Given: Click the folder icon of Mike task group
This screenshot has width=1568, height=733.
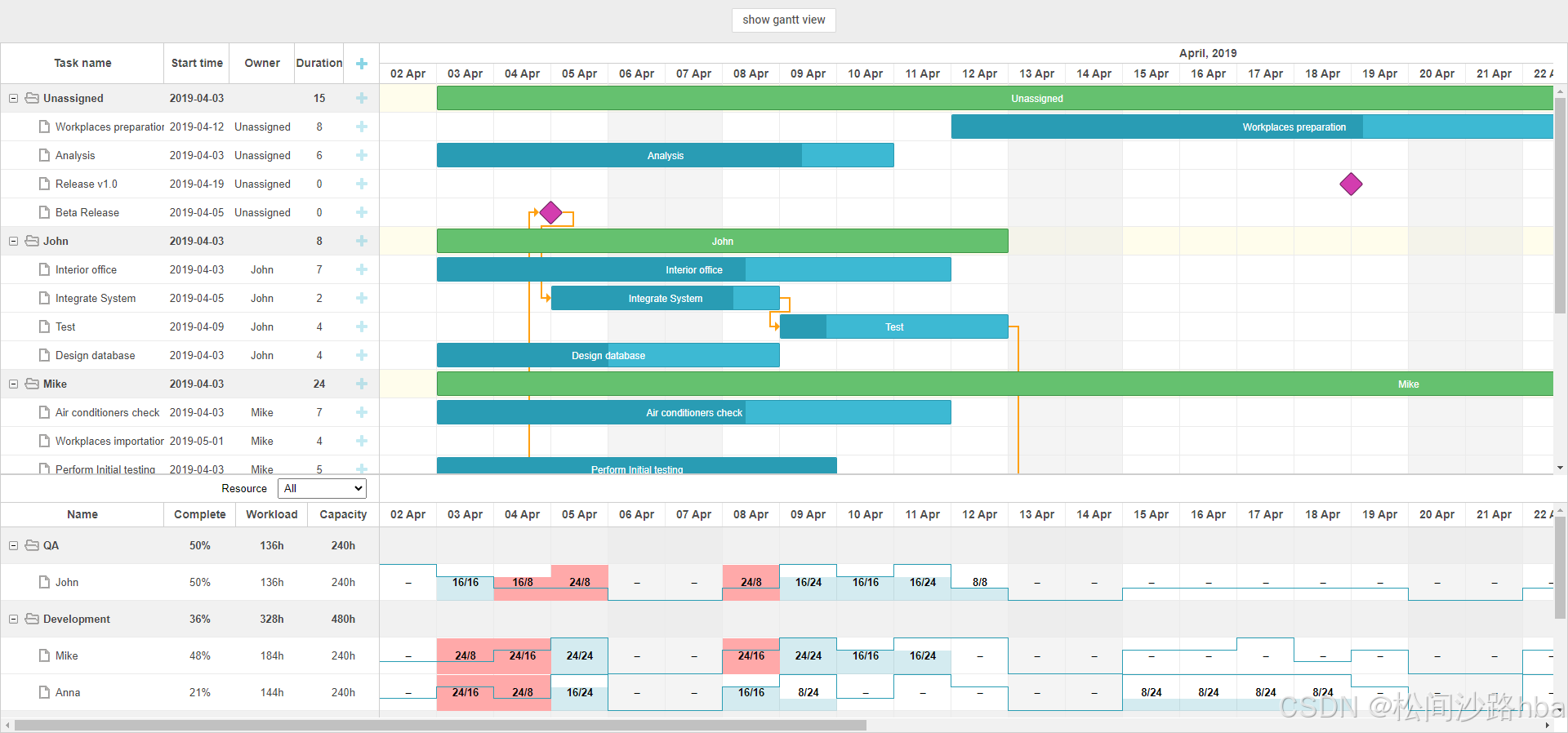Looking at the screenshot, I should [x=32, y=384].
